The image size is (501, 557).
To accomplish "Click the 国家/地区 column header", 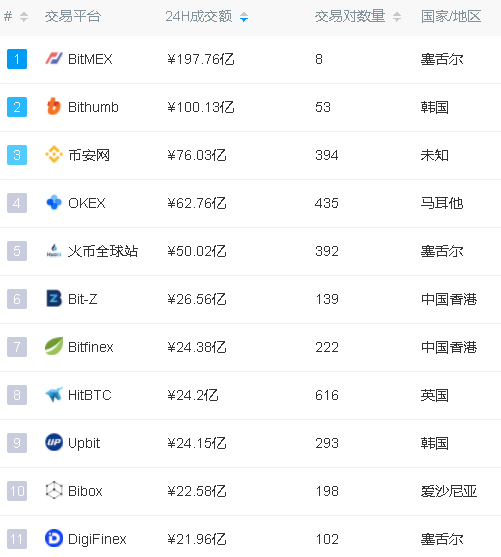I will (451, 16).
